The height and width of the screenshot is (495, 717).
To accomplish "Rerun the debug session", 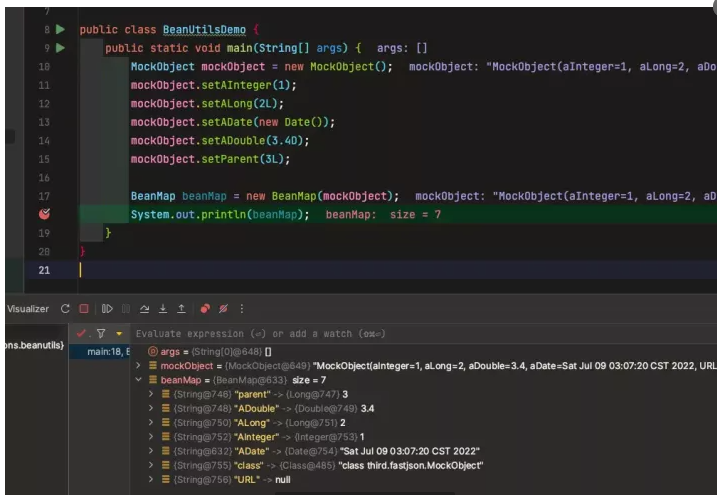I will coord(65,309).
